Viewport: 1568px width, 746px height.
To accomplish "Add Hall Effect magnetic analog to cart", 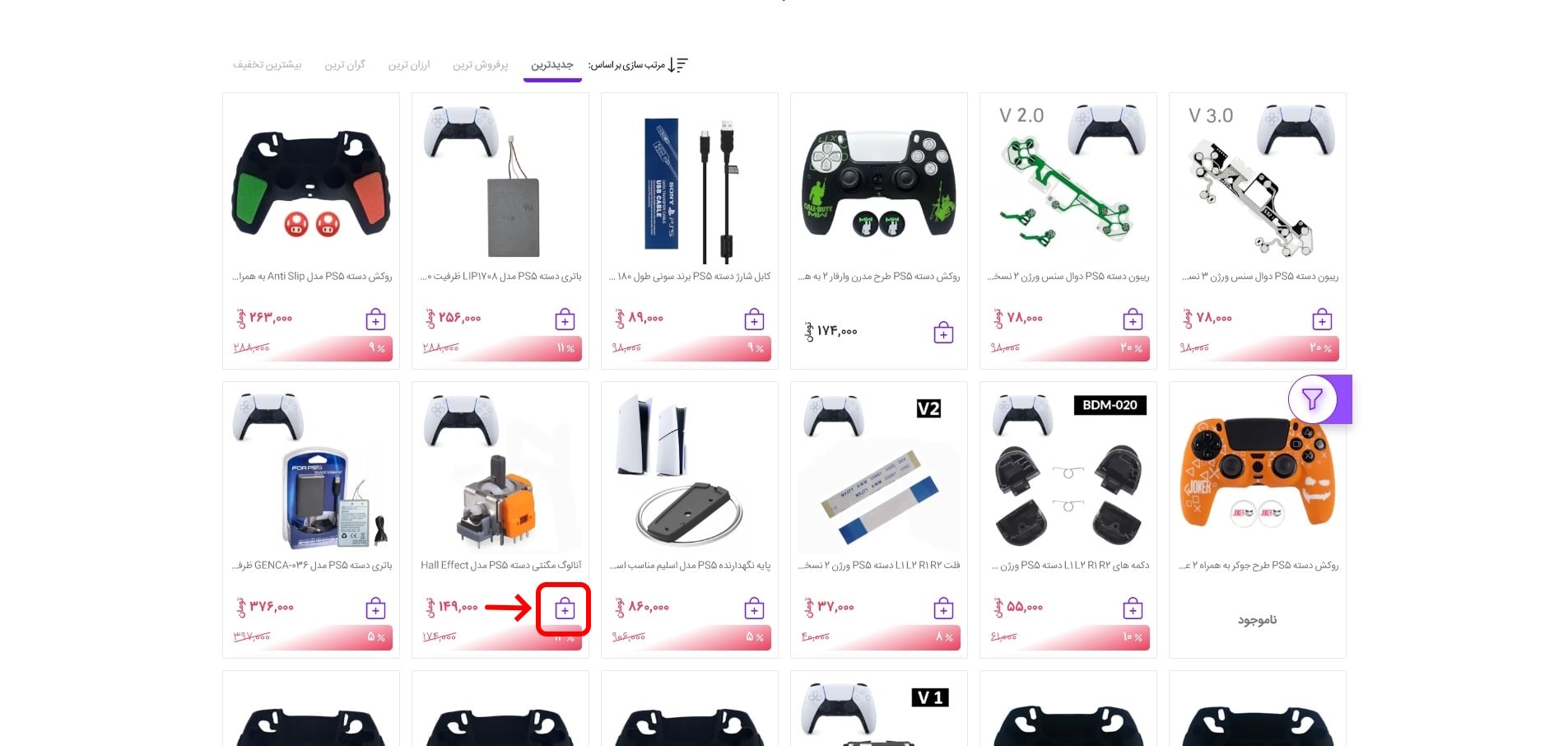I will point(565,609).
